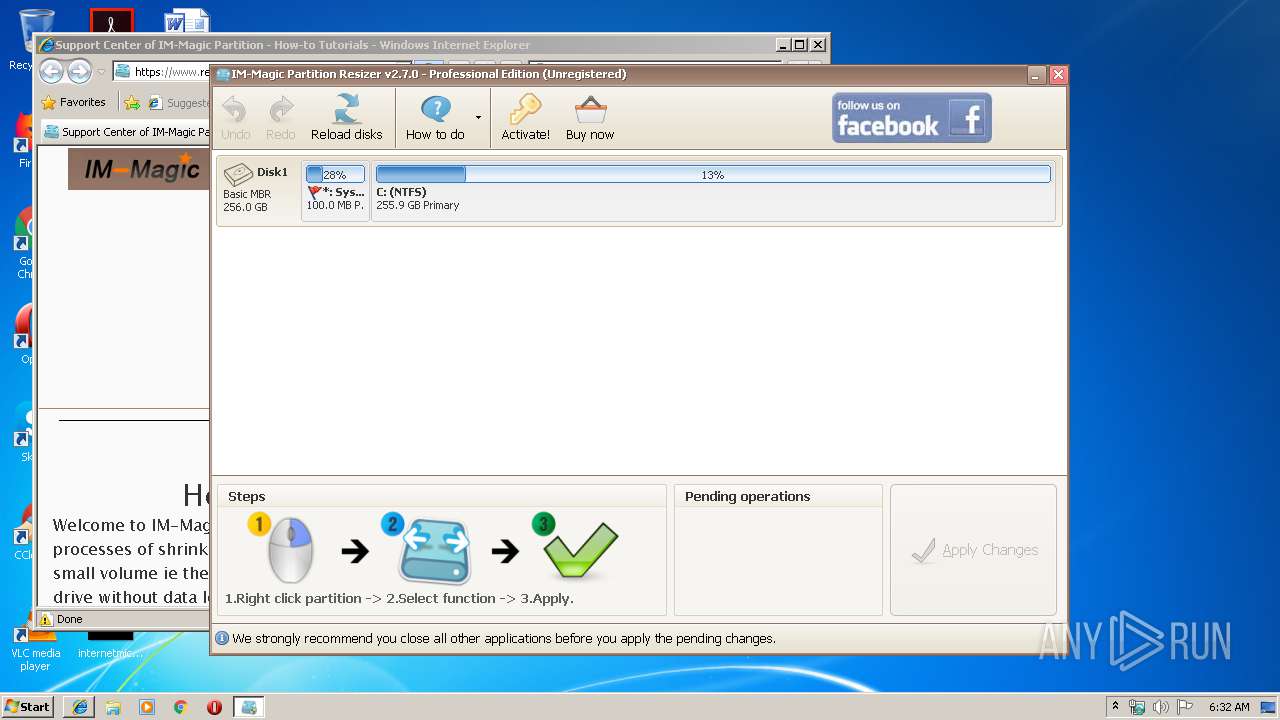Image resolution: width=1280 pixels, height=720 pixels.
Task: Click the Internet Explorer Back button
Action: tap(52, 71)
